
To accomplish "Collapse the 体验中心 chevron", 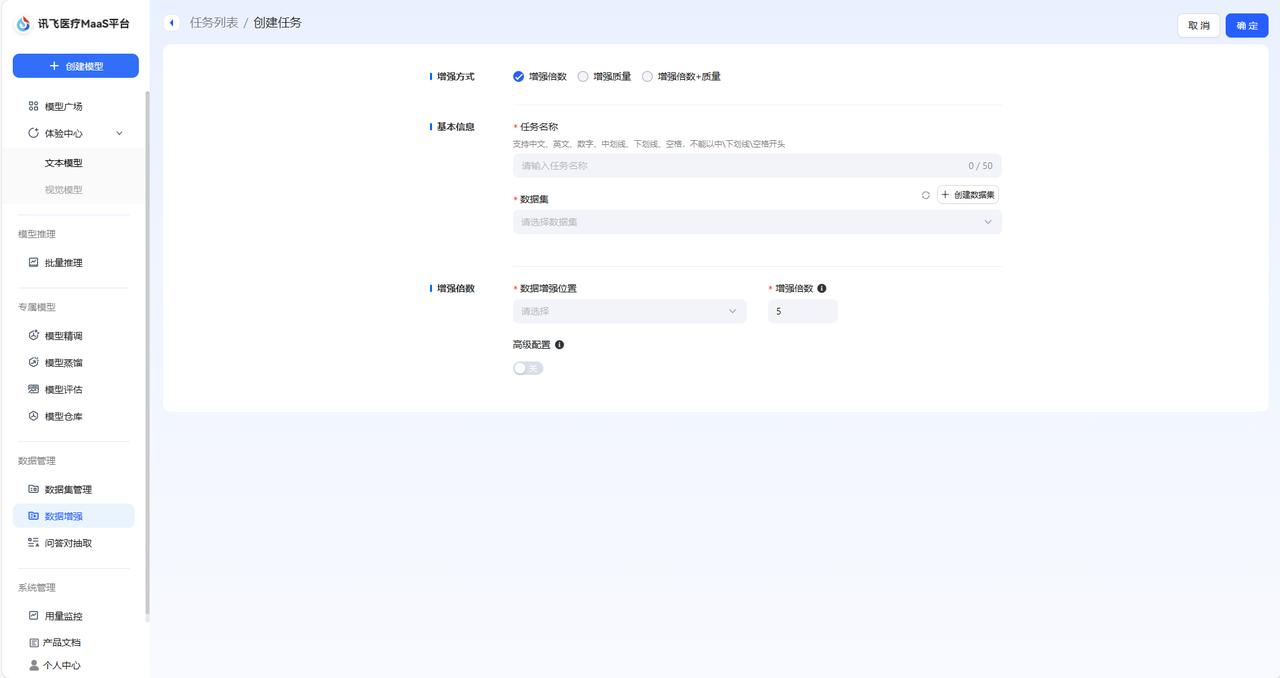I will 119,133.
